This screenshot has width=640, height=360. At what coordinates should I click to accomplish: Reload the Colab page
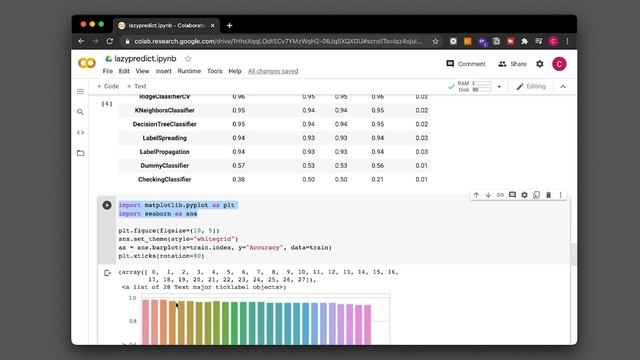click(109, 41)
